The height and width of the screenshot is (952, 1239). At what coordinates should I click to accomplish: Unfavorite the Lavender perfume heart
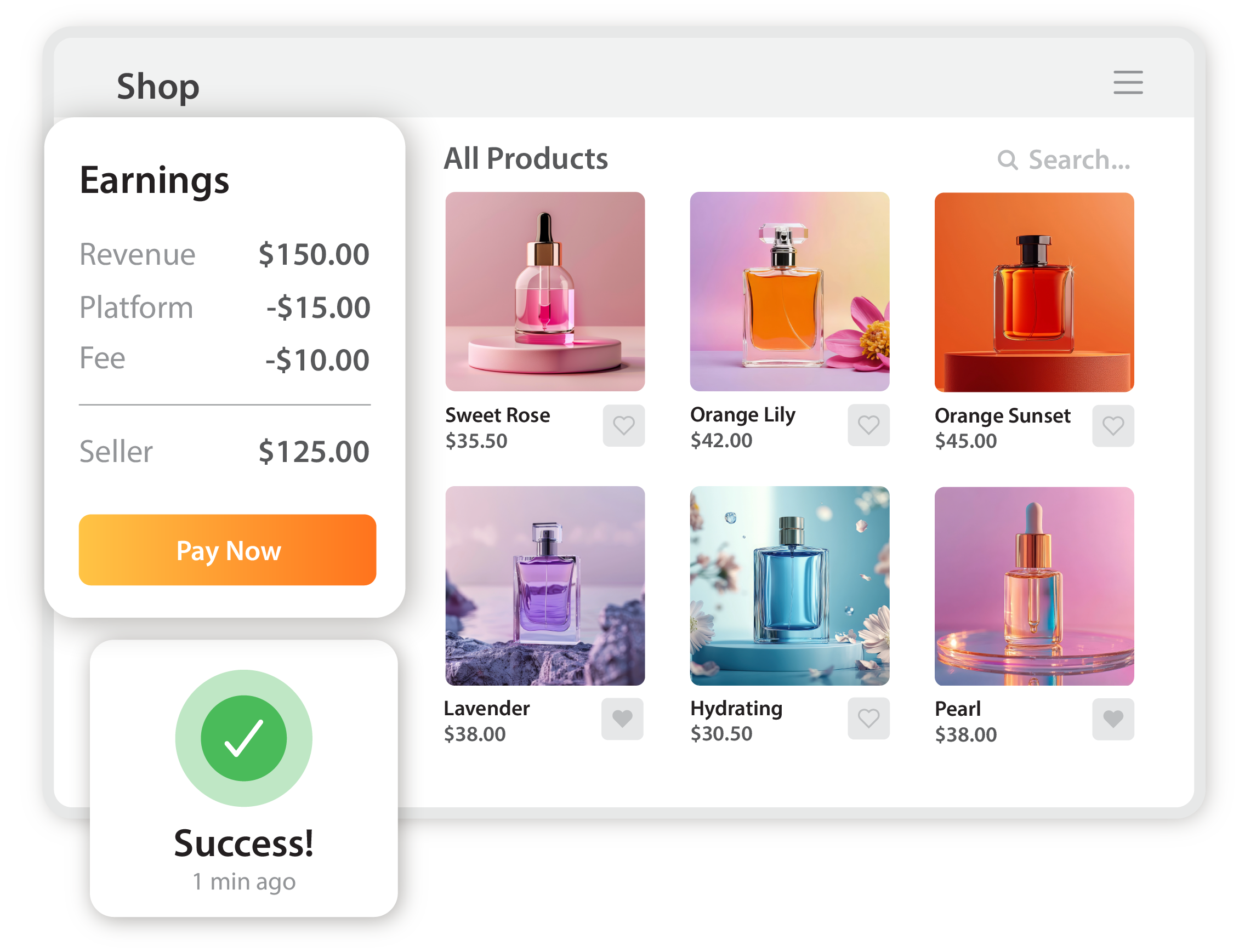click(622, 719)
